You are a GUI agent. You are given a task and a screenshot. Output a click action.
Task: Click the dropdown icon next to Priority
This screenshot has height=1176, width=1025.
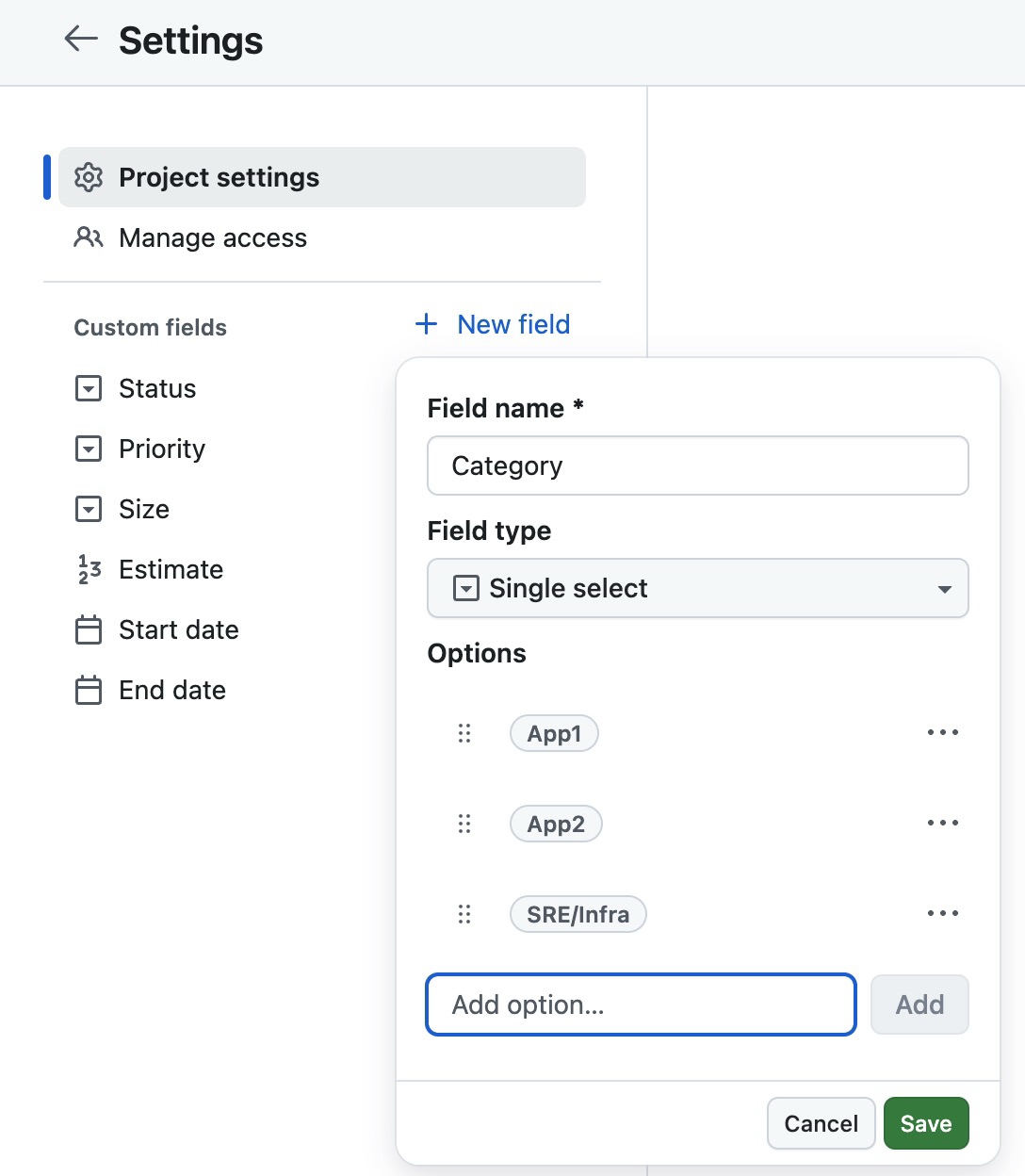pyautogui.click(x=88, y=449)
